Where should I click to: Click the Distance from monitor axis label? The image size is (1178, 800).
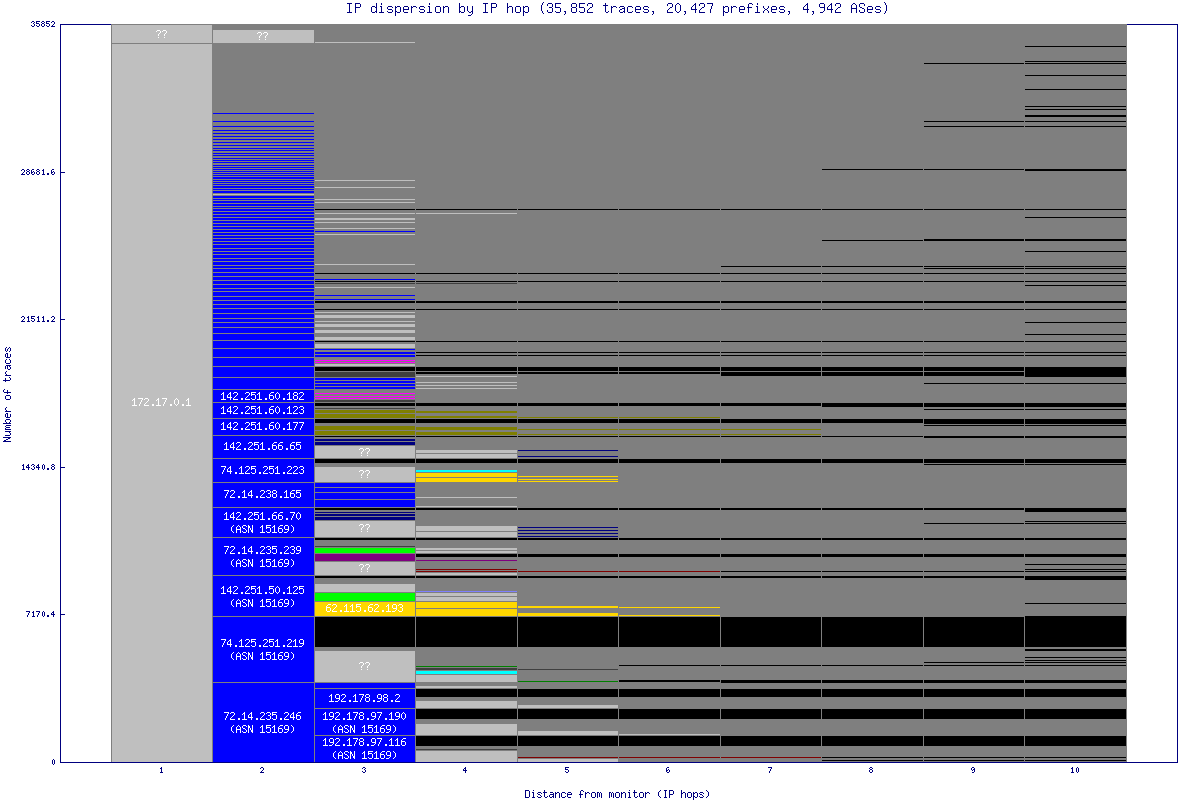point(617,794)
